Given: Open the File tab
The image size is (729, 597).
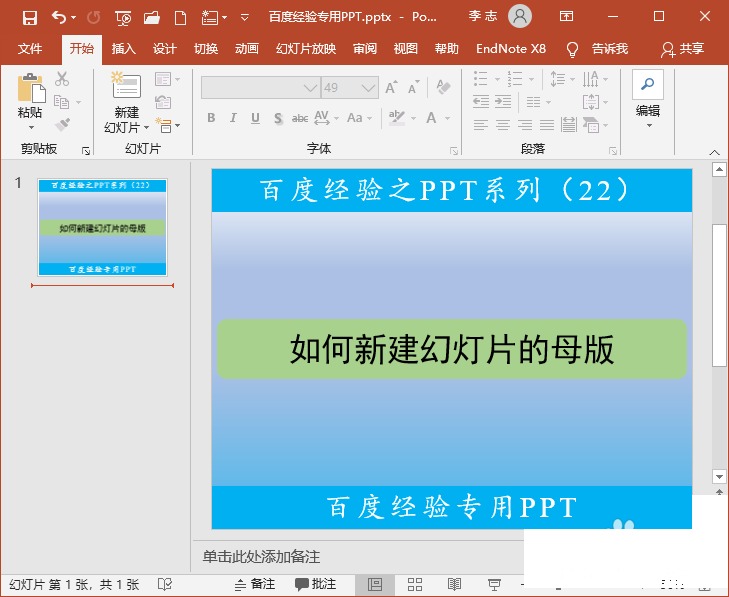Looking at the screenshot, I should [x=30, y=48].
